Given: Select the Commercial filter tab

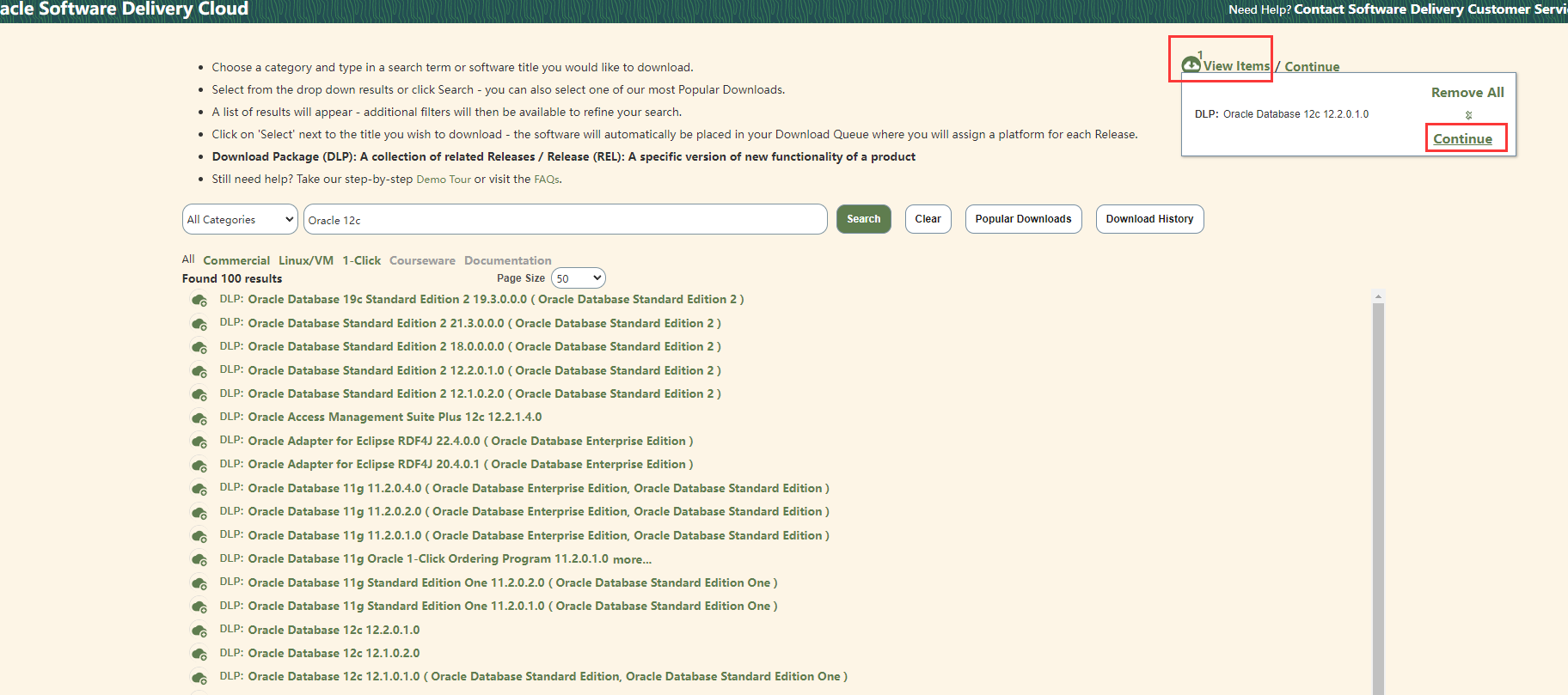Looking at the screenshot, I should pos(236,260).
